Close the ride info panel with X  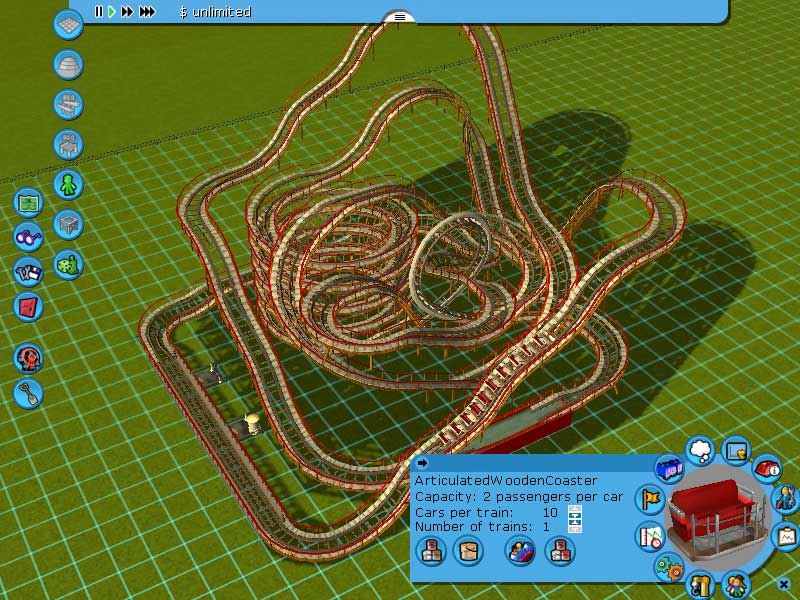click(x=784, y=583)
